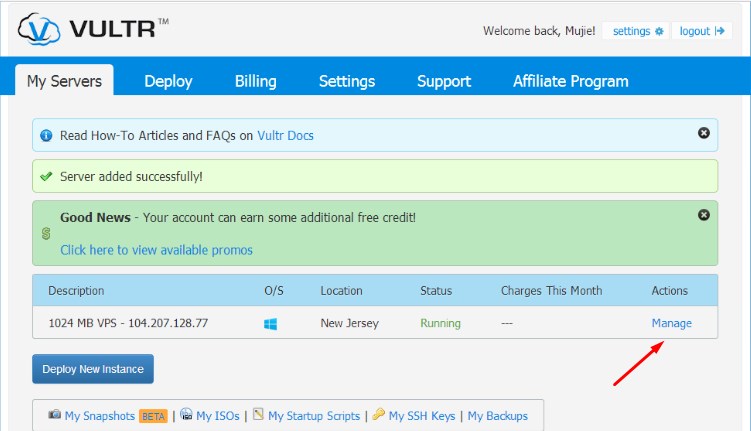Dismiss the Vultr Docs notice

tap(704, 133)
